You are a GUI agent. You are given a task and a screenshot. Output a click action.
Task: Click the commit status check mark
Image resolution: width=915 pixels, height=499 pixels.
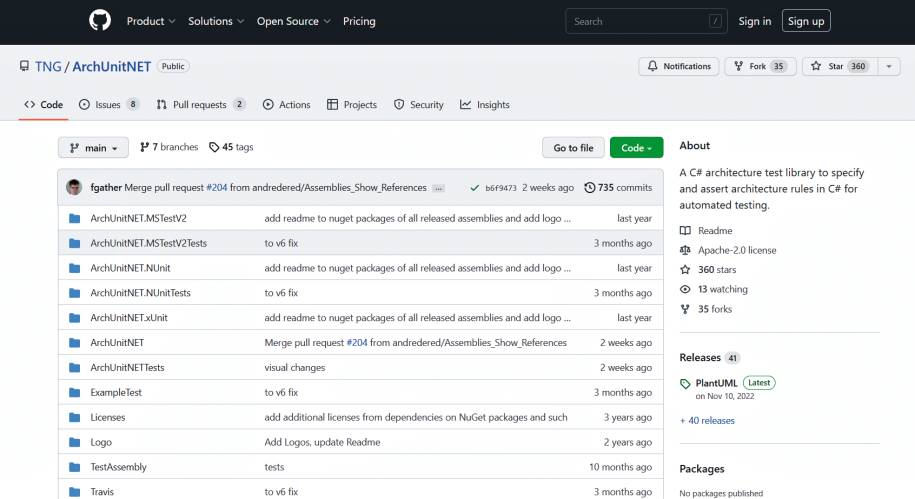pyautogui.click(x=474, y=188)
